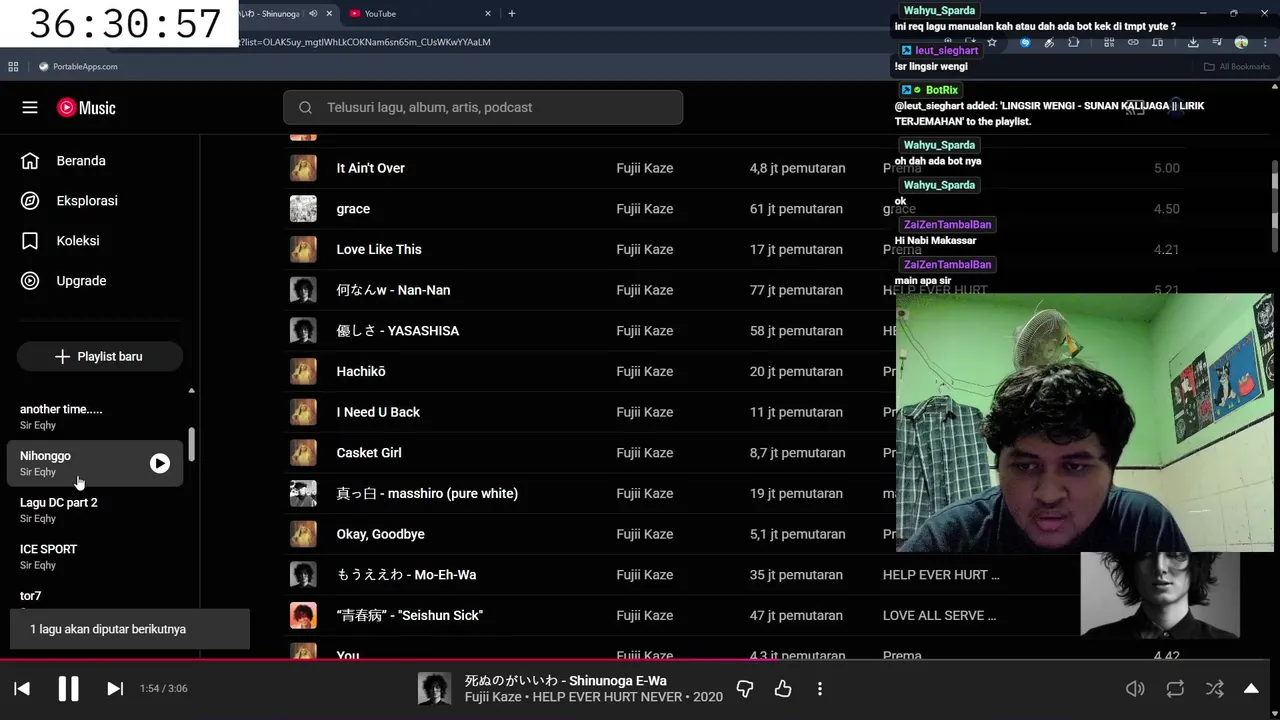The height and width of the screenshot is (720, 1280).
Task: Open the hamburger guide menu
Action: point(30,107)
